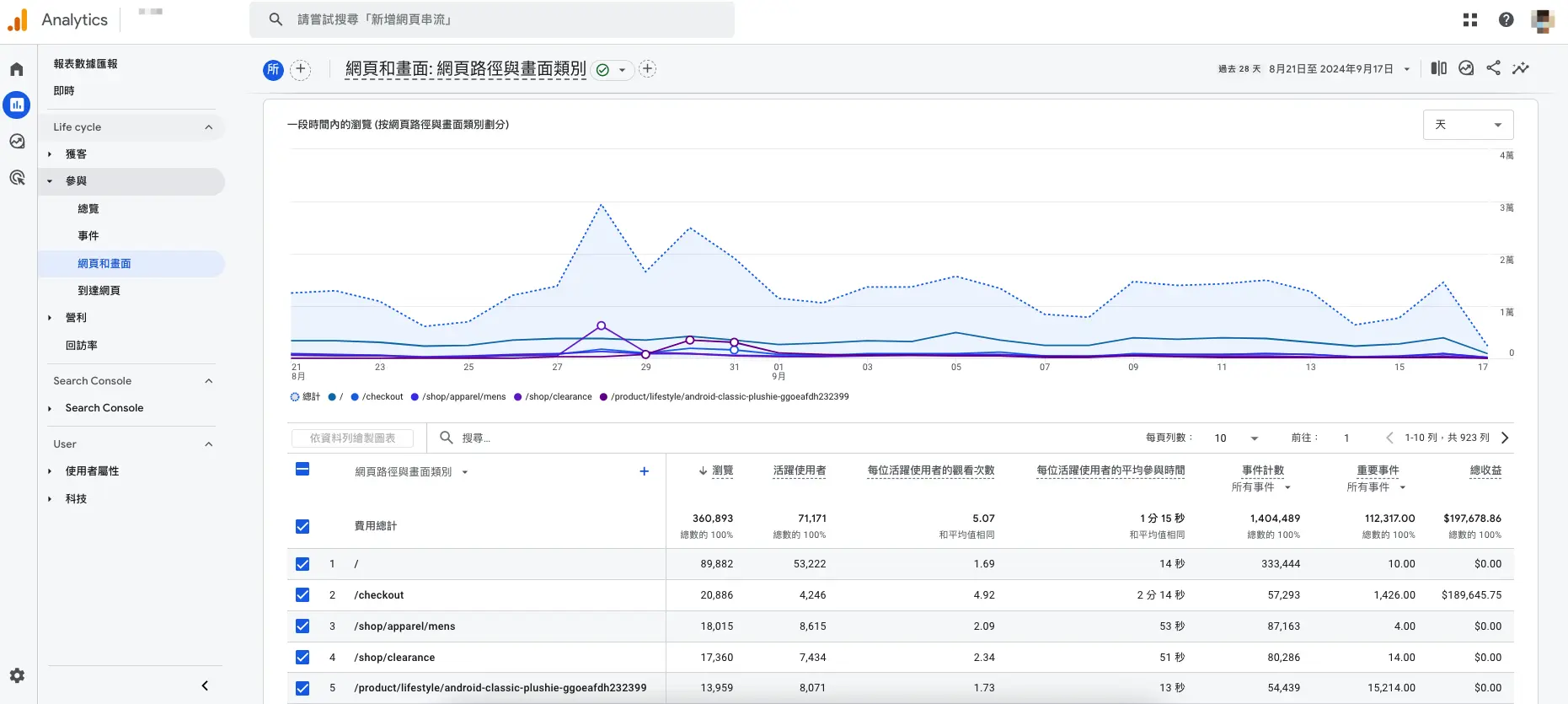Click the top search input field

491,19
